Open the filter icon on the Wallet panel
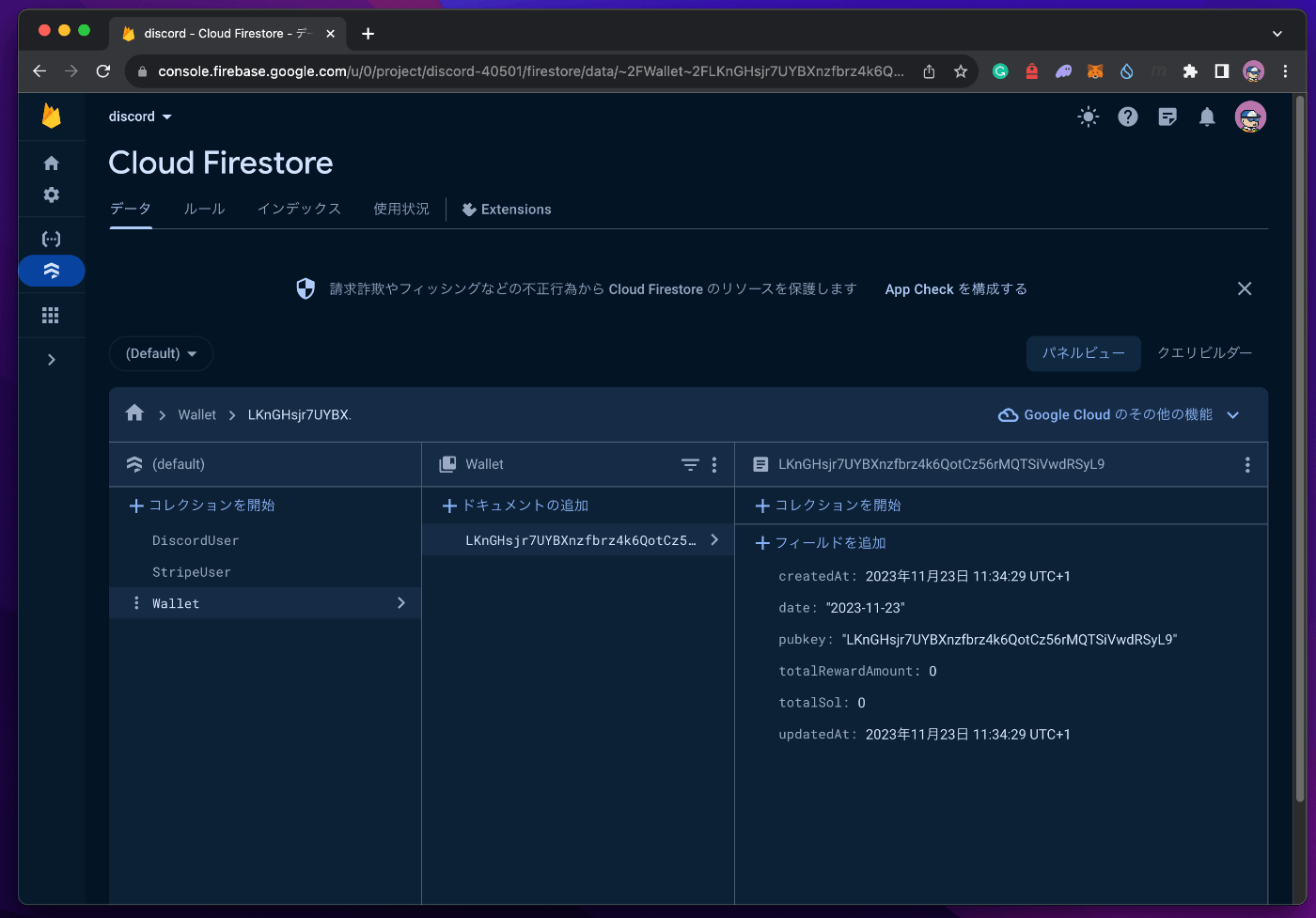 tap(690, 464)
